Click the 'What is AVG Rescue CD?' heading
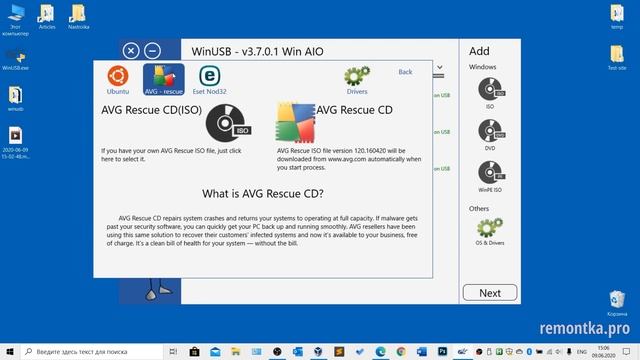The image size is (640, 360). [263, 193]
